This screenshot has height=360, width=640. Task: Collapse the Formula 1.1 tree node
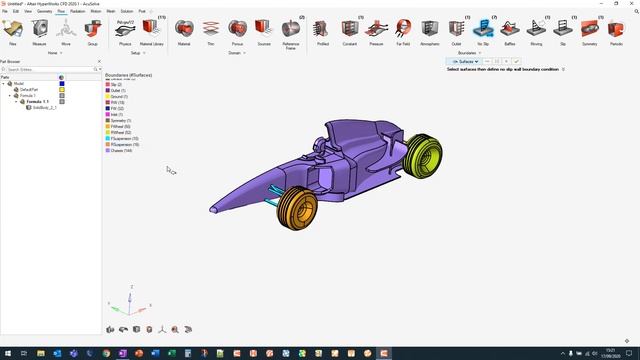pos(16,102)
